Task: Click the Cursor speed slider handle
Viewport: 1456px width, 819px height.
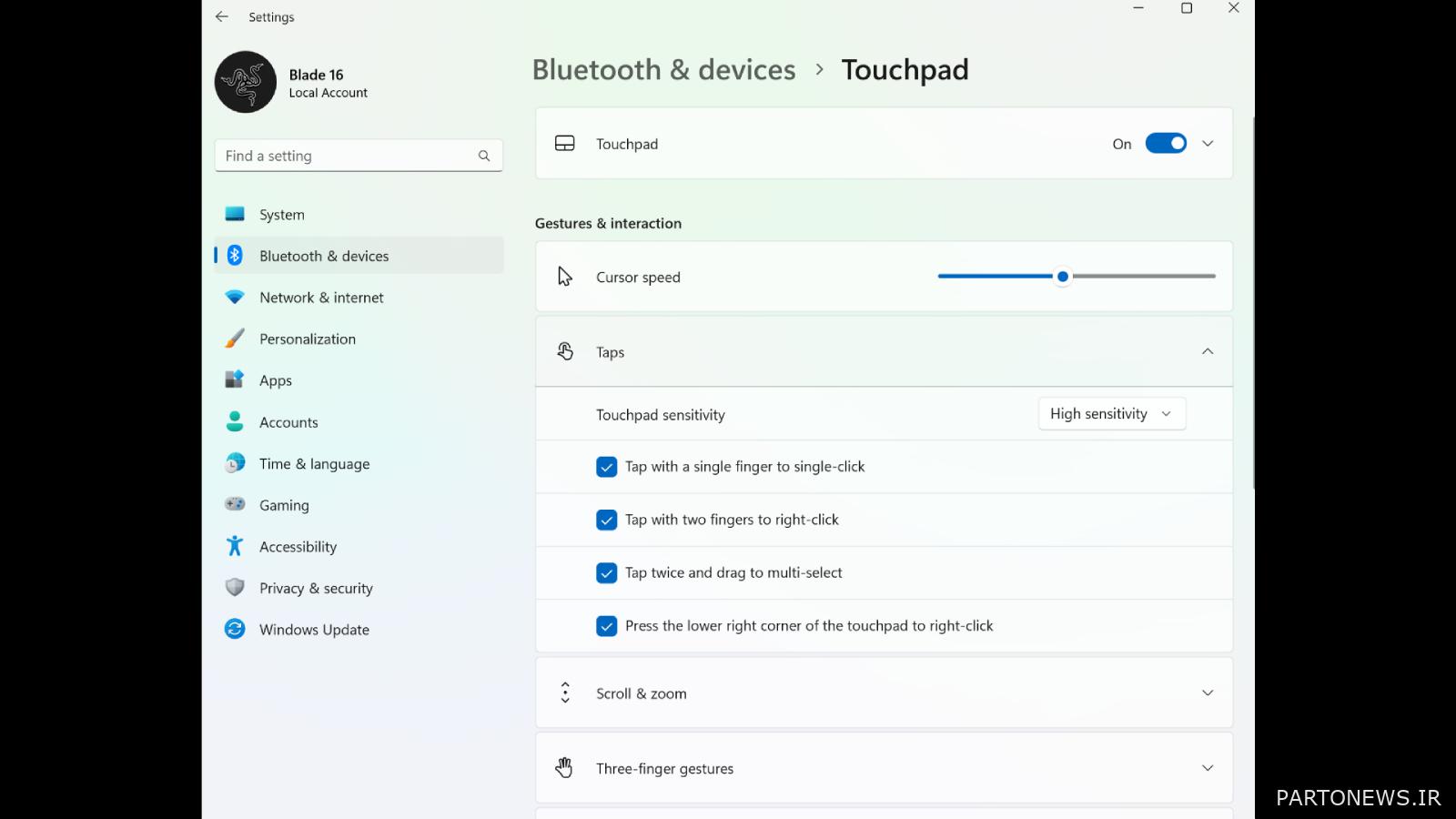Action: (1062, 277)
